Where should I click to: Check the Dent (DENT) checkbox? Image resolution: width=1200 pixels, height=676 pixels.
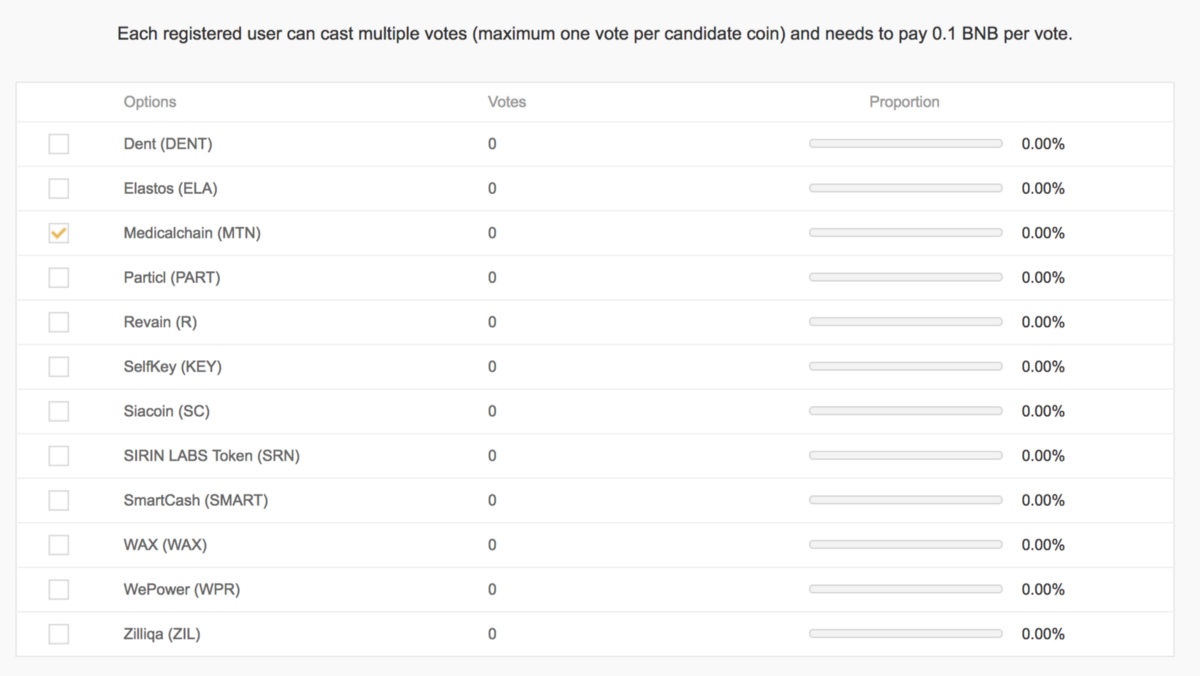click(59, 144)
